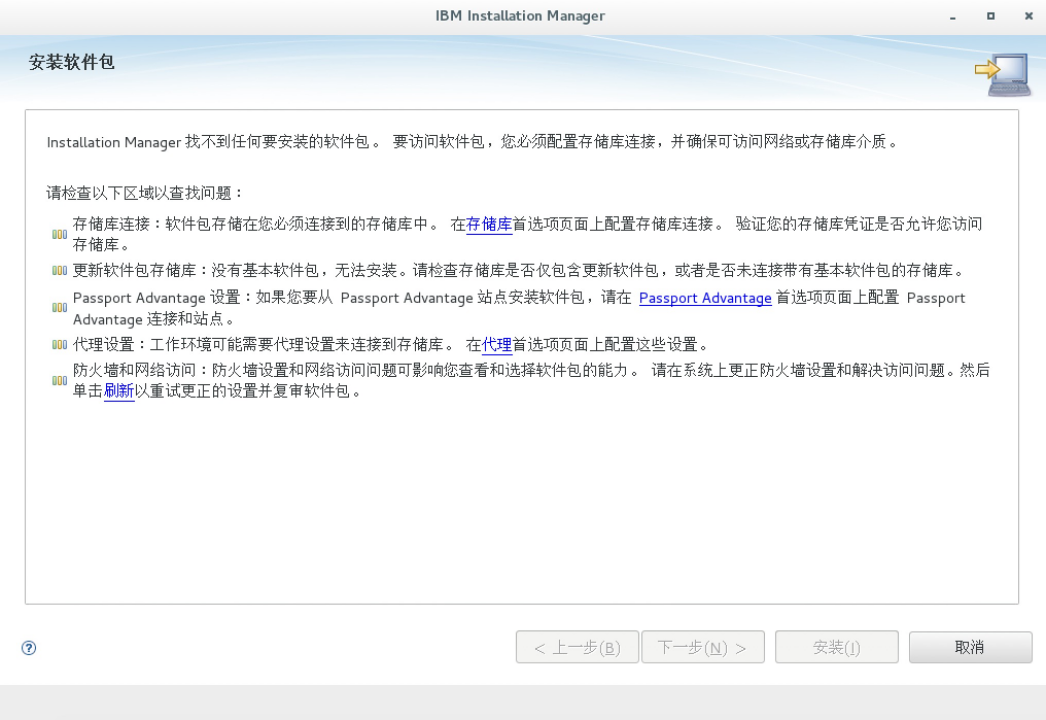Viewport: 1046px width, 720px height.
Task: Click the bullet icon beside 更新软件包存储库
Action: tap(60, 271)
